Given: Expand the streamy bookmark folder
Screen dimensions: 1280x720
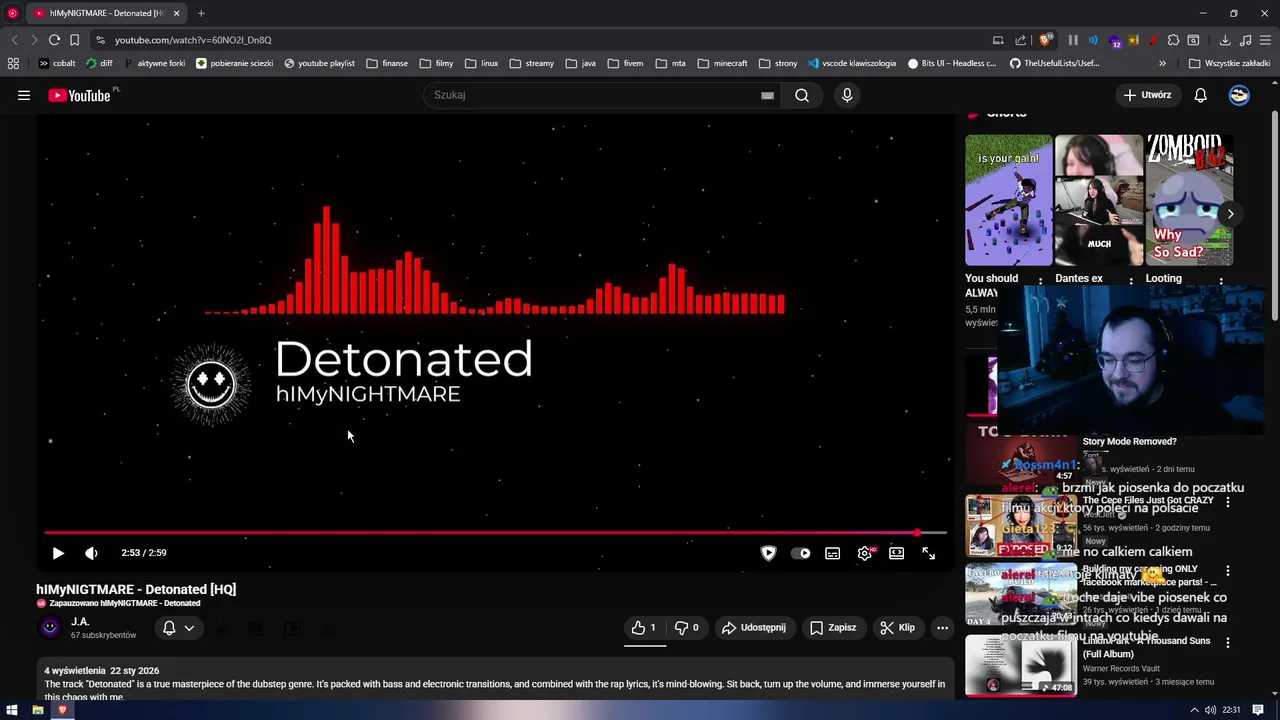Looking at the screenshot, I should point(531,63).
